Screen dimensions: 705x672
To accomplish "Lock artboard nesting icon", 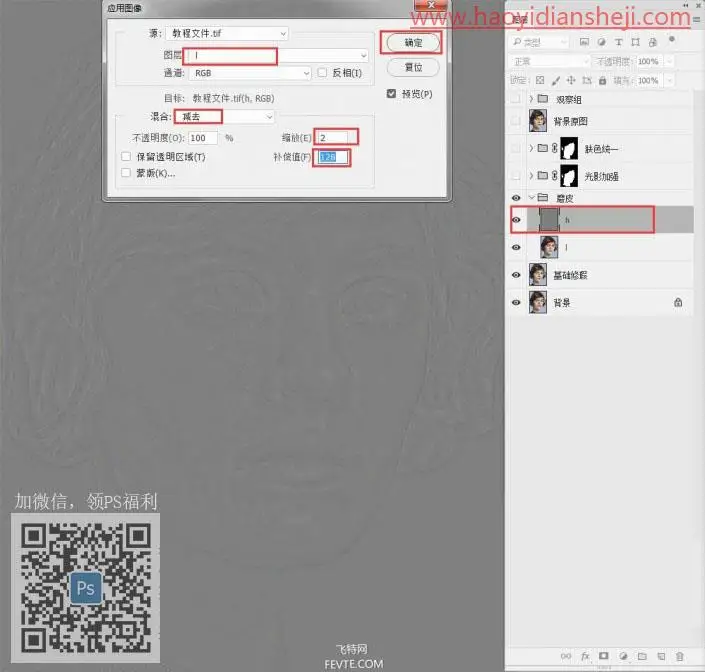I will pyautogui.click(x=587, y=80).
